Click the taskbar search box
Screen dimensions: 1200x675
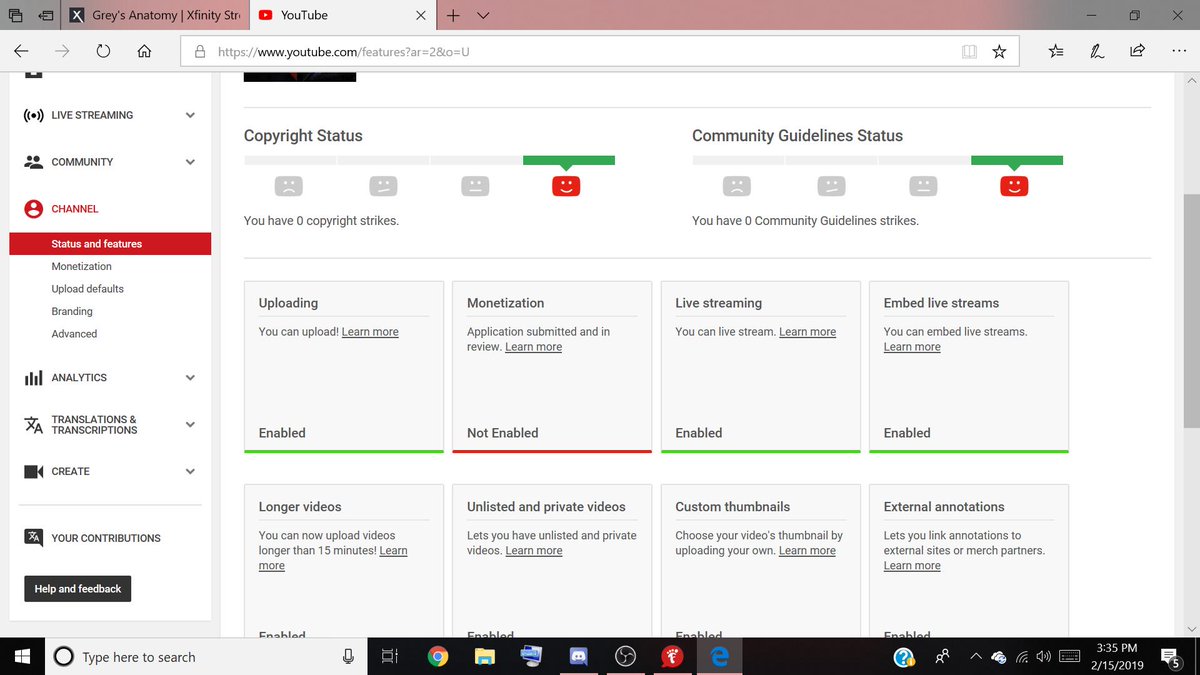[206, 657]
